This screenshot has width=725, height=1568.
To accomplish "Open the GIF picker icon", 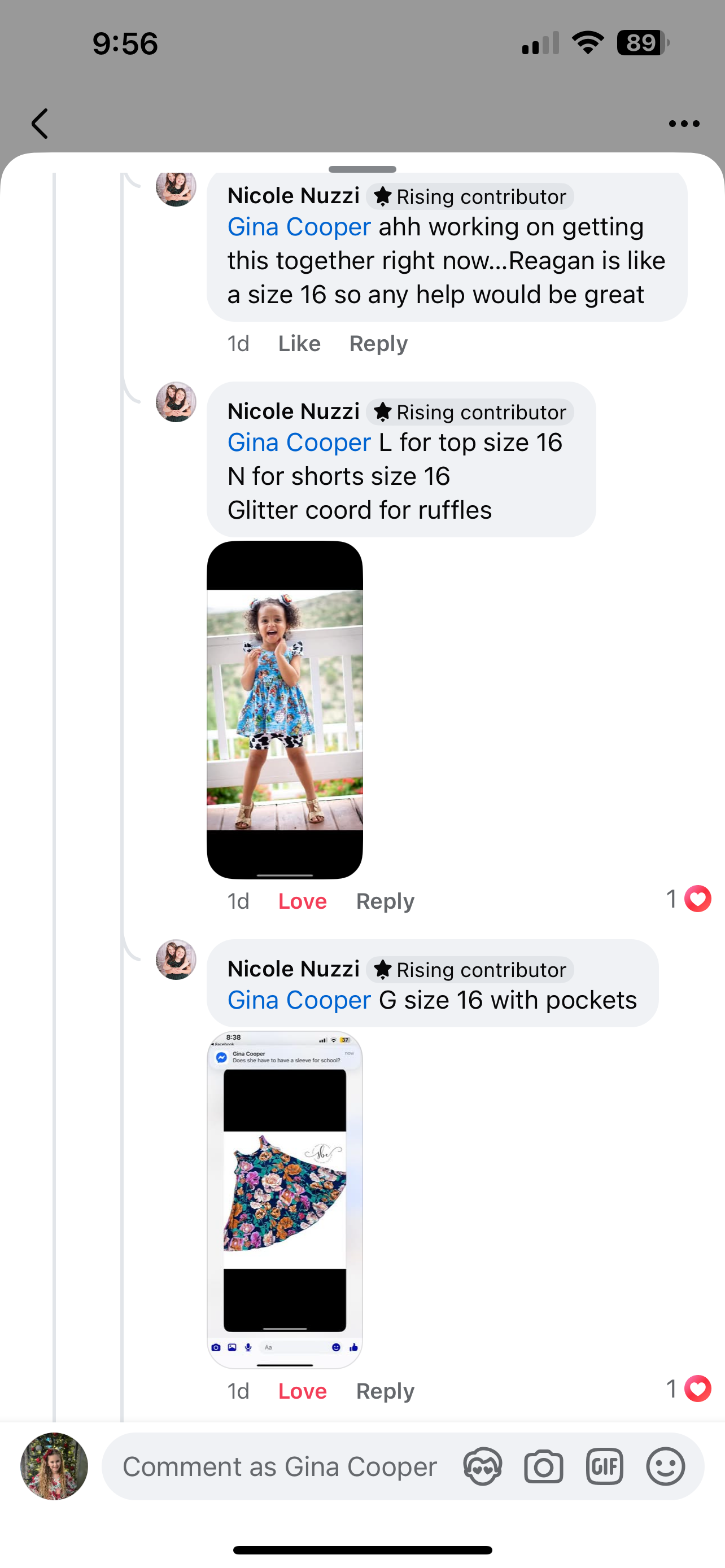I will point(605,1466).
